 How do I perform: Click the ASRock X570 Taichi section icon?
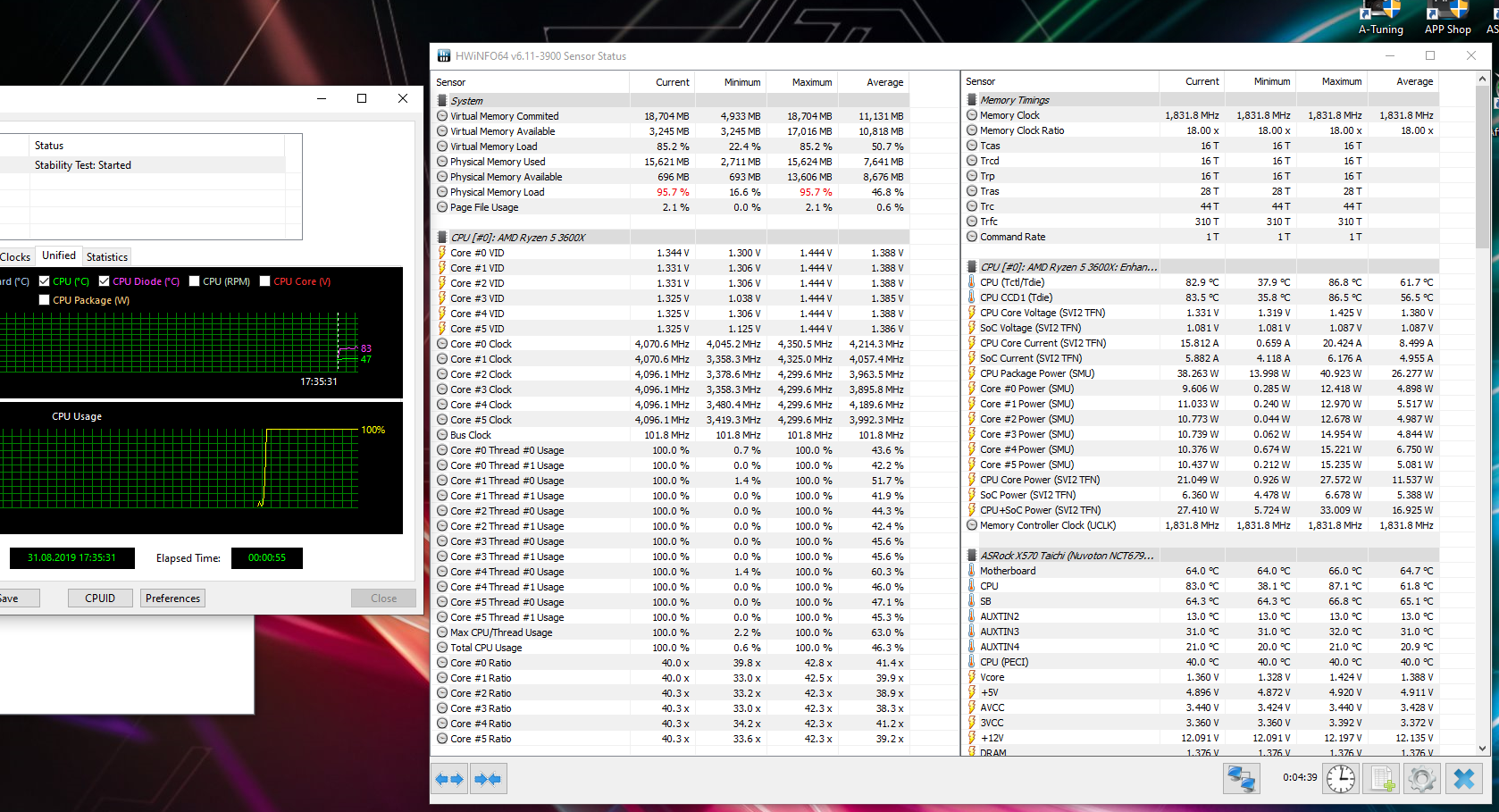(x=972, y=556)
